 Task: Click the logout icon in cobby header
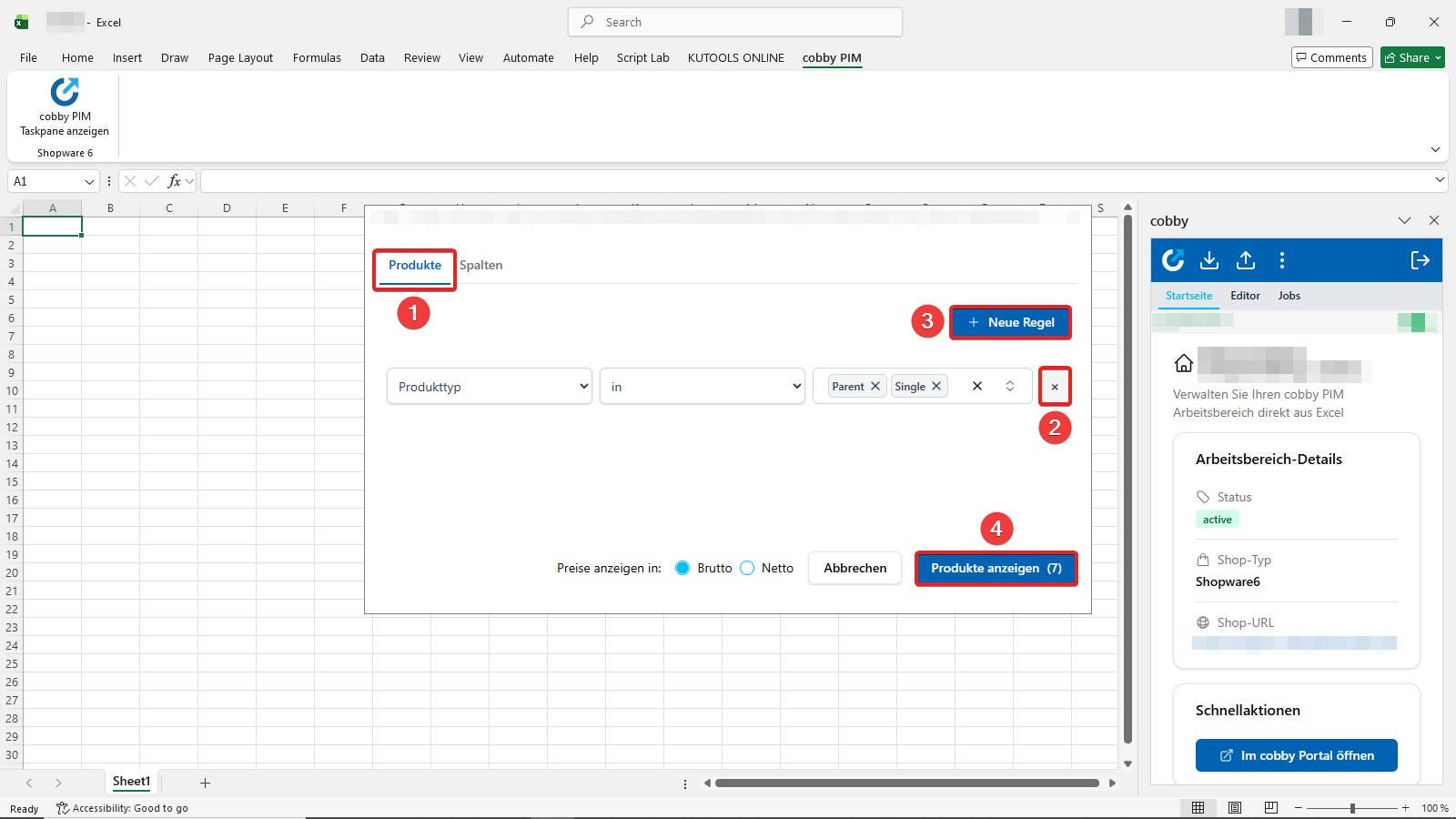[x=1420, y=260]
